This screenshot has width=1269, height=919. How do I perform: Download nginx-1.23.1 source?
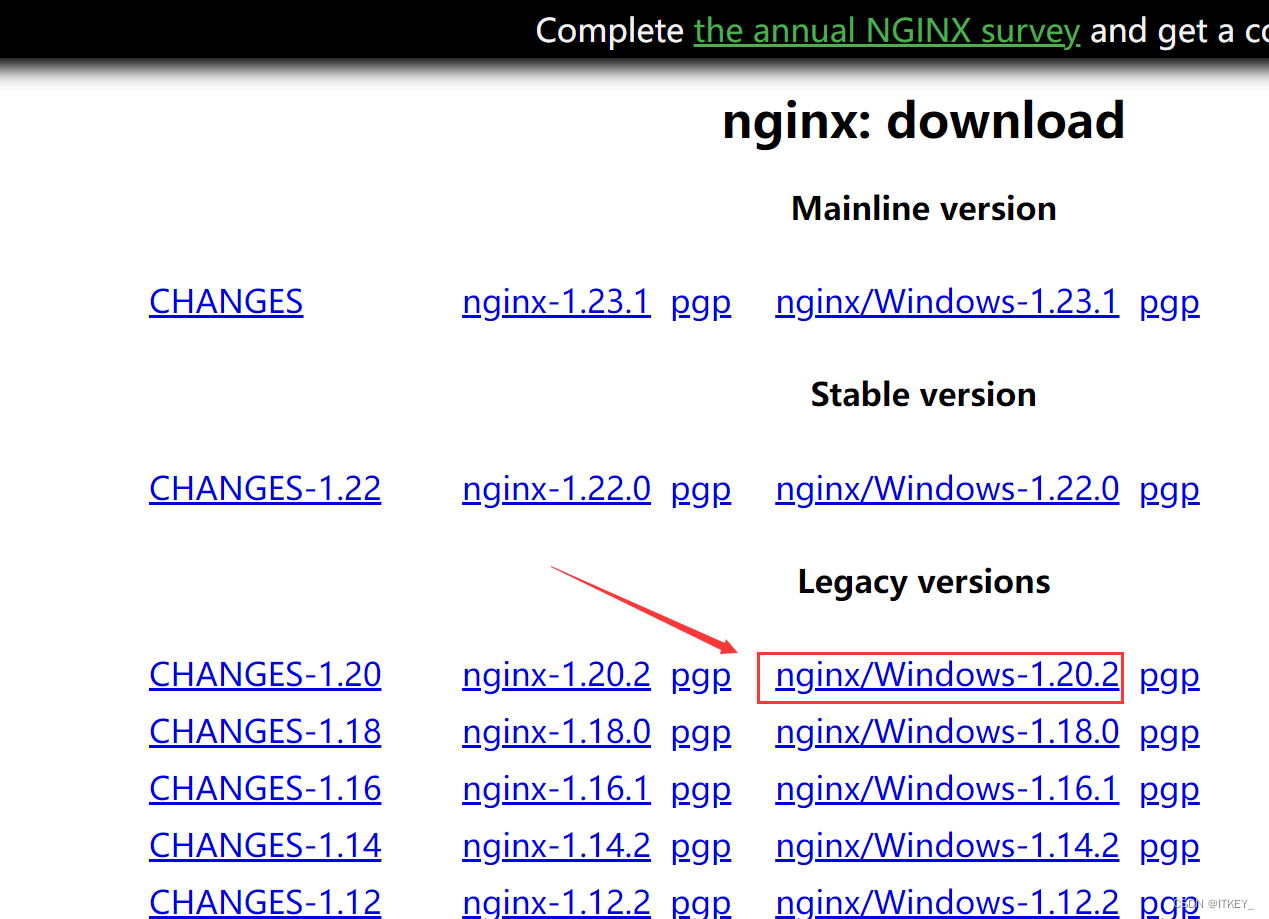click(x=556, y=302)
